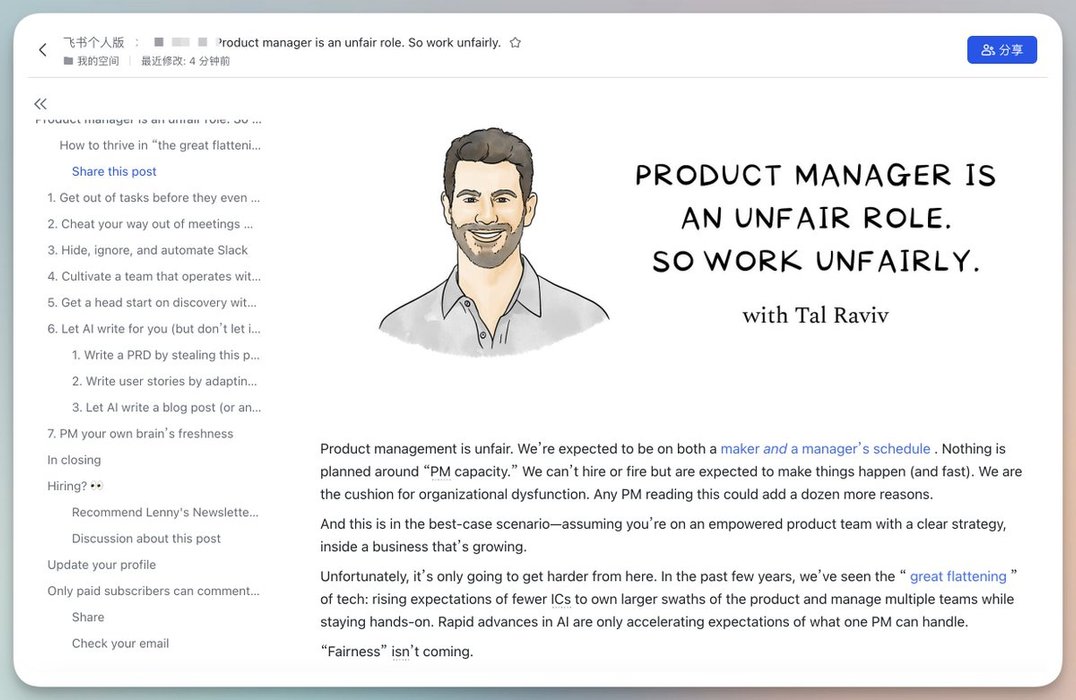Open "Check your email" outline item
This screenshot has width=1076, height=700.
coord(120,643)
